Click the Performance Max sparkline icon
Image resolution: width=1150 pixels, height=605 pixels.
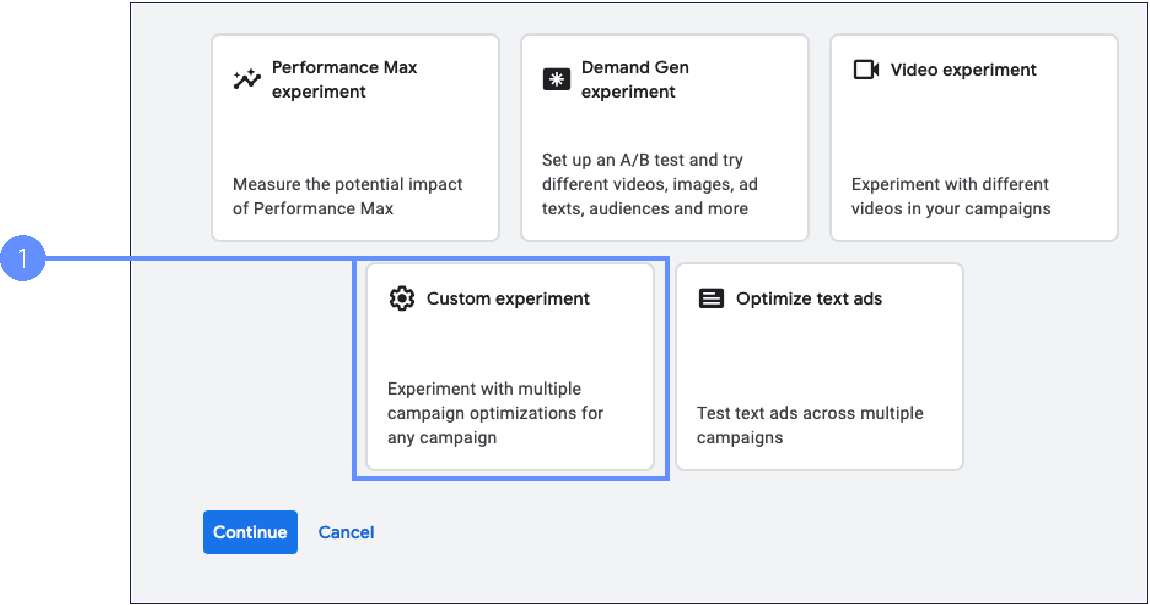(246, 80)
